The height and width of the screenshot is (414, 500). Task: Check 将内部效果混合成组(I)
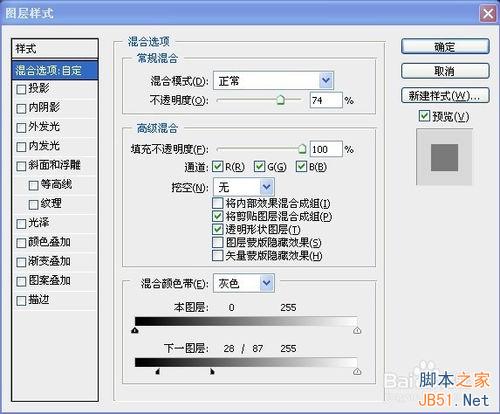click(218, 203)
